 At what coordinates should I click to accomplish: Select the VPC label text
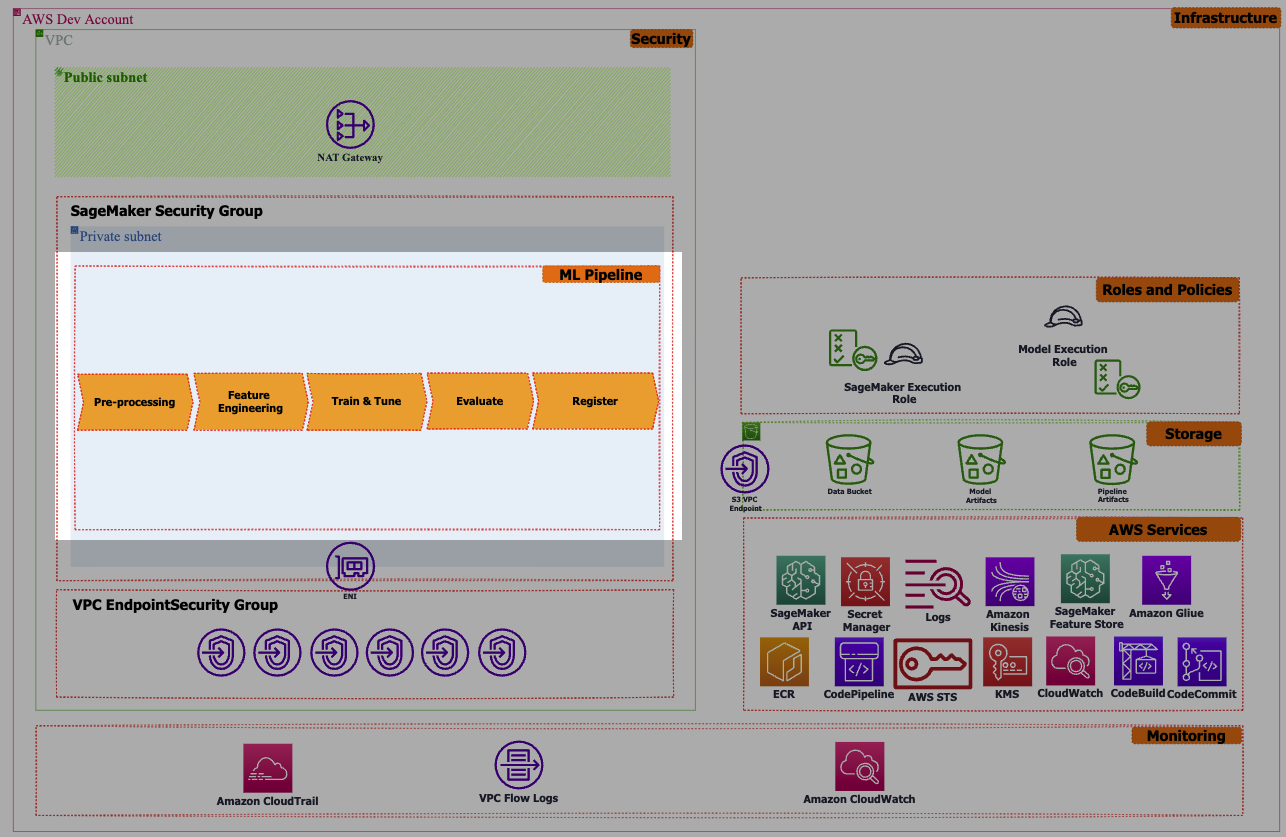59,40
